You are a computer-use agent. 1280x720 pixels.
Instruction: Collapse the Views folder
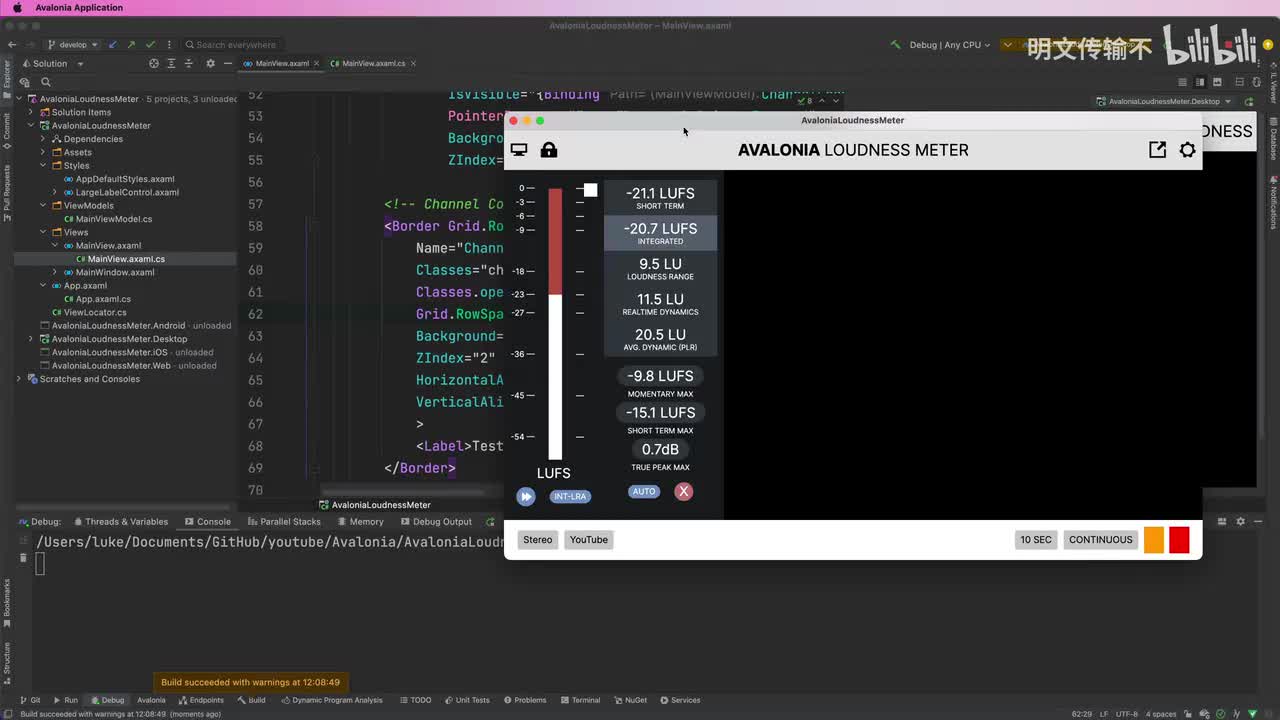(x=43, y=232)
